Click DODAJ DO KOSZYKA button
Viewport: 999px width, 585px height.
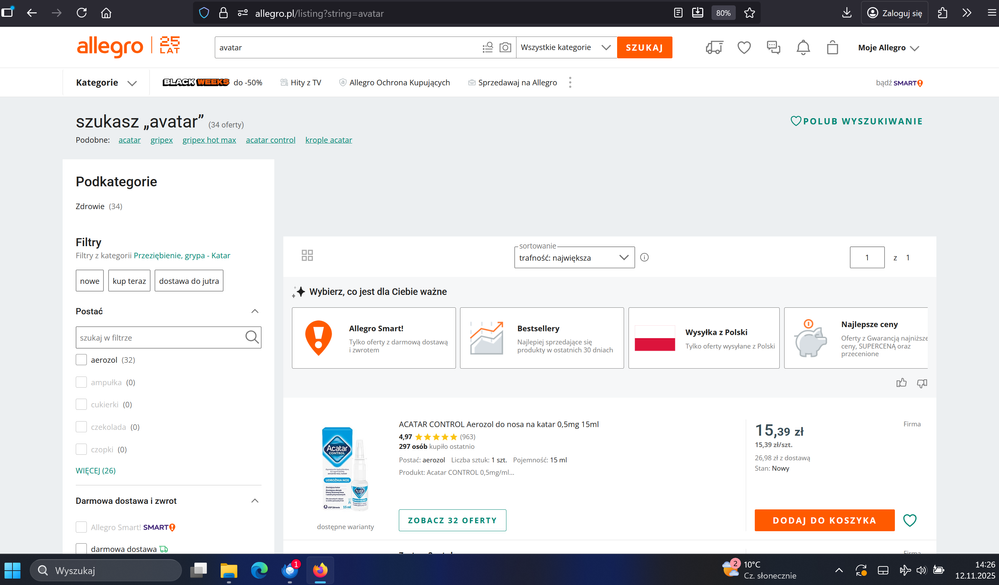pyautogui.click(x=824, y=520)
